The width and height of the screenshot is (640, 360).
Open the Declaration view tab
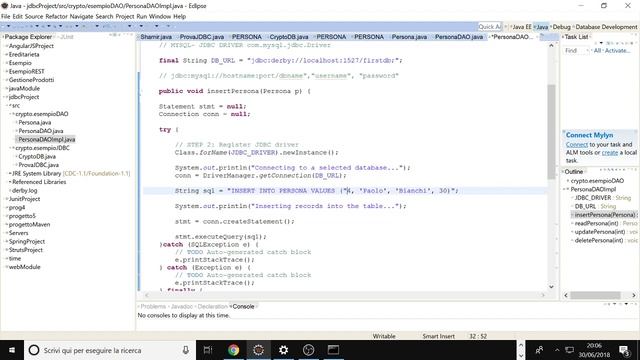pyautogui.click(x=212, y=307)
